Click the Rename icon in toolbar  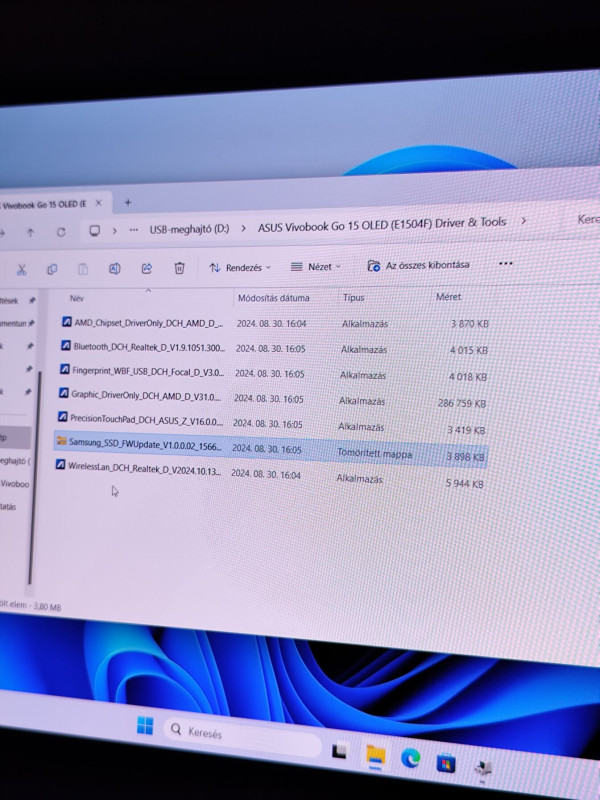point(115,268)
